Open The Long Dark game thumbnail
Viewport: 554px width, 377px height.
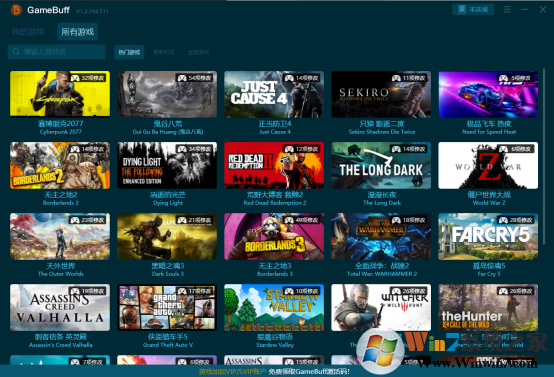[x=381, y=165]
